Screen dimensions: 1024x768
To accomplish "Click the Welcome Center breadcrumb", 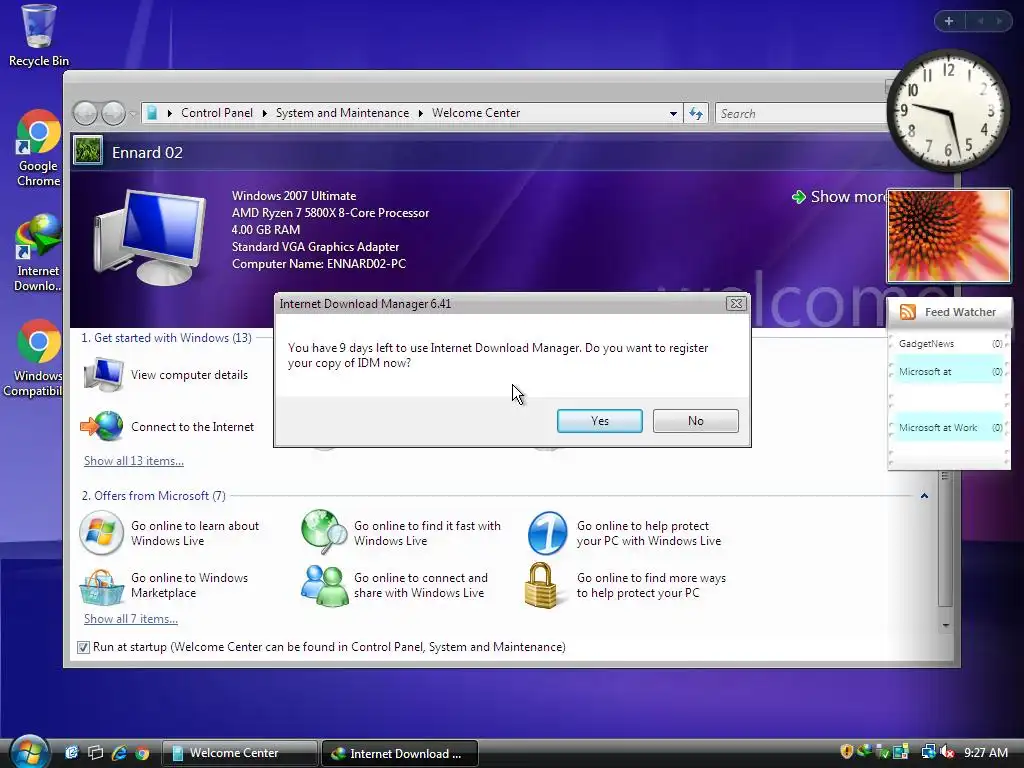I will [x=476, y=113].
